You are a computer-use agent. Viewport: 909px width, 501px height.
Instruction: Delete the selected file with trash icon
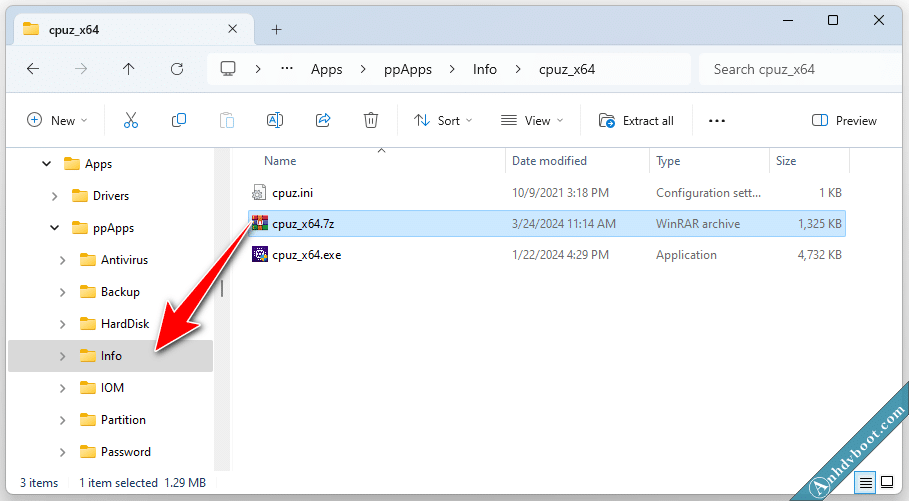tap(371, 121)
